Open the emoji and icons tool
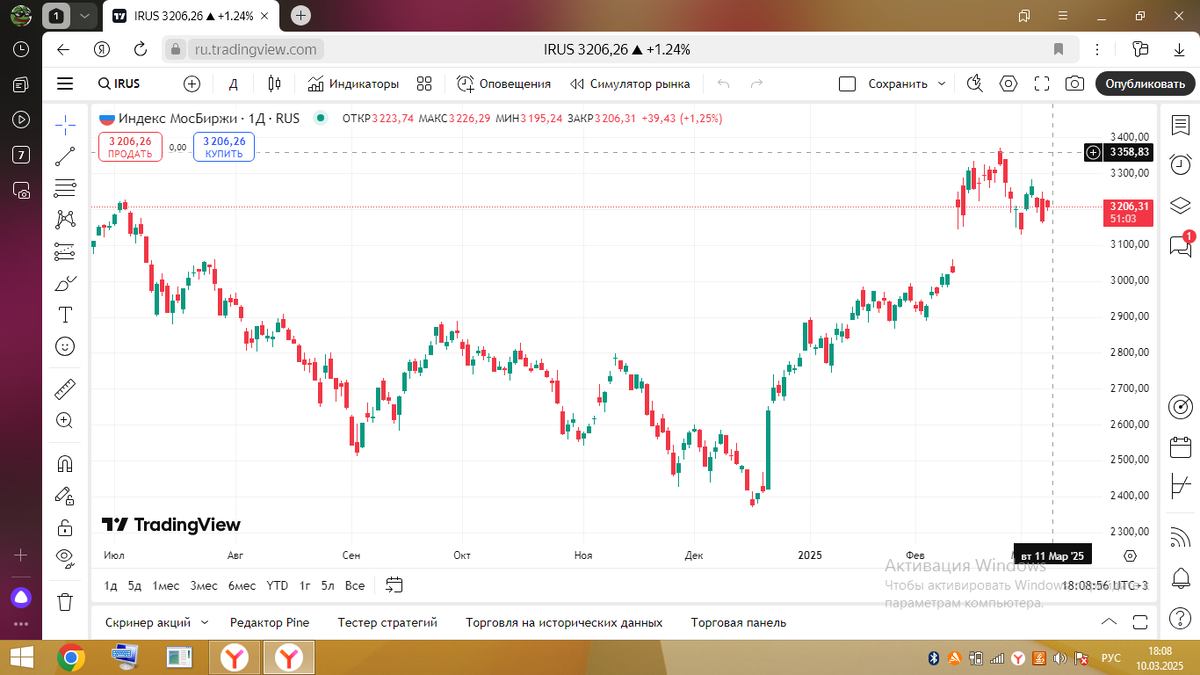The height and width of the screenshot is (675, 1200). [65, 346]
